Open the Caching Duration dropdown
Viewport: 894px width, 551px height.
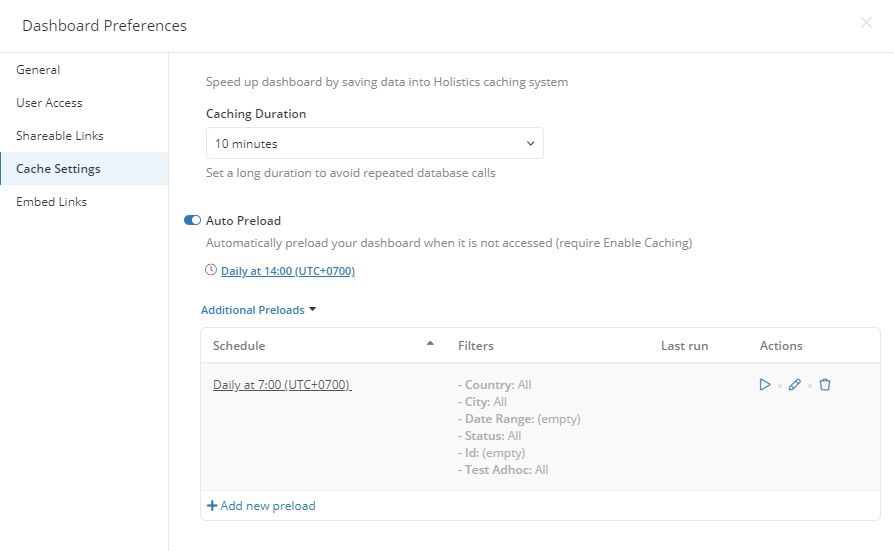tap(374, 143)
